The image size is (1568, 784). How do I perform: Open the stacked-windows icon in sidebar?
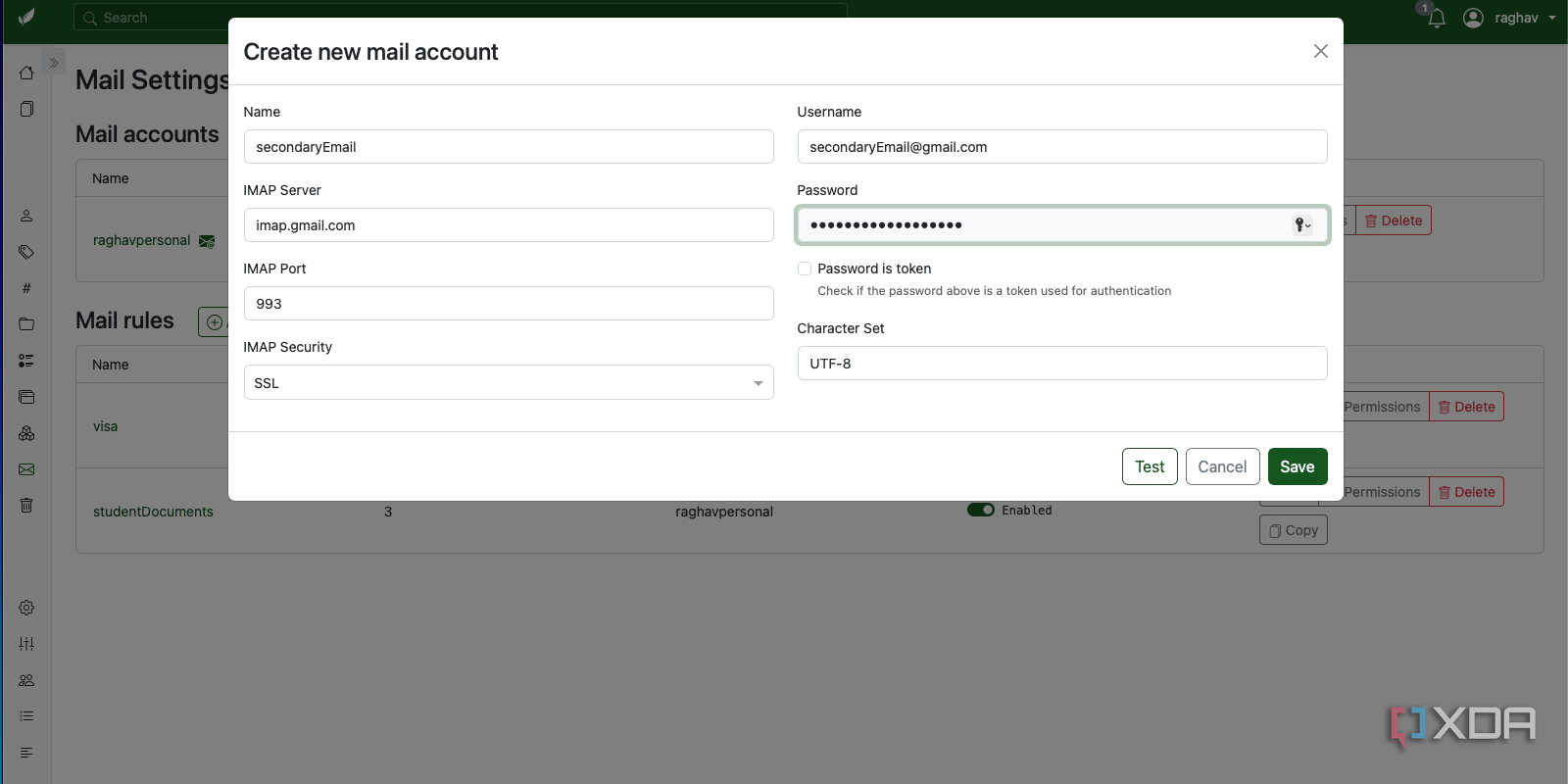coord(26,397)
